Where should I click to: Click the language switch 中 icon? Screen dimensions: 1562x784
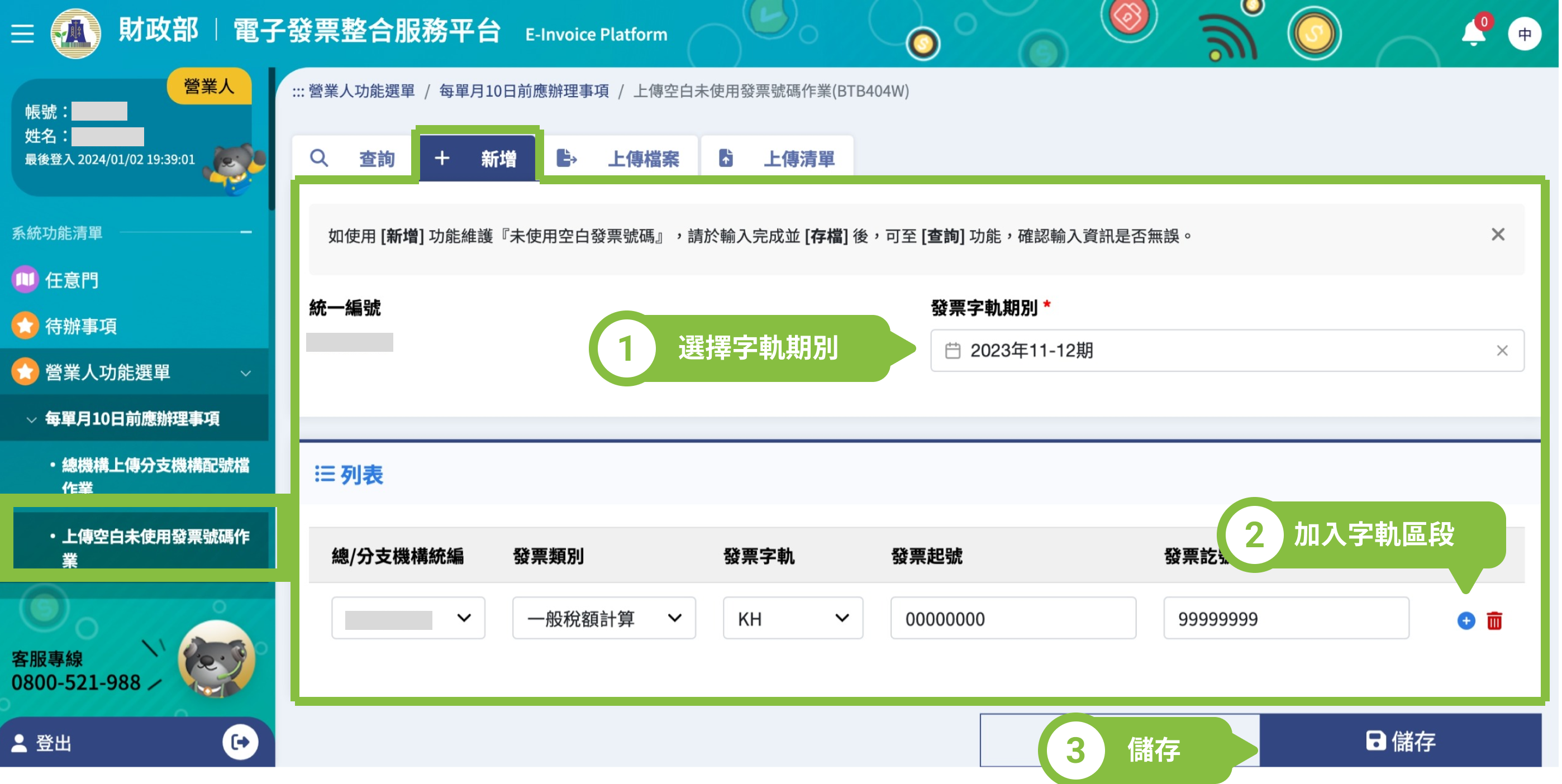point(1524,35)
